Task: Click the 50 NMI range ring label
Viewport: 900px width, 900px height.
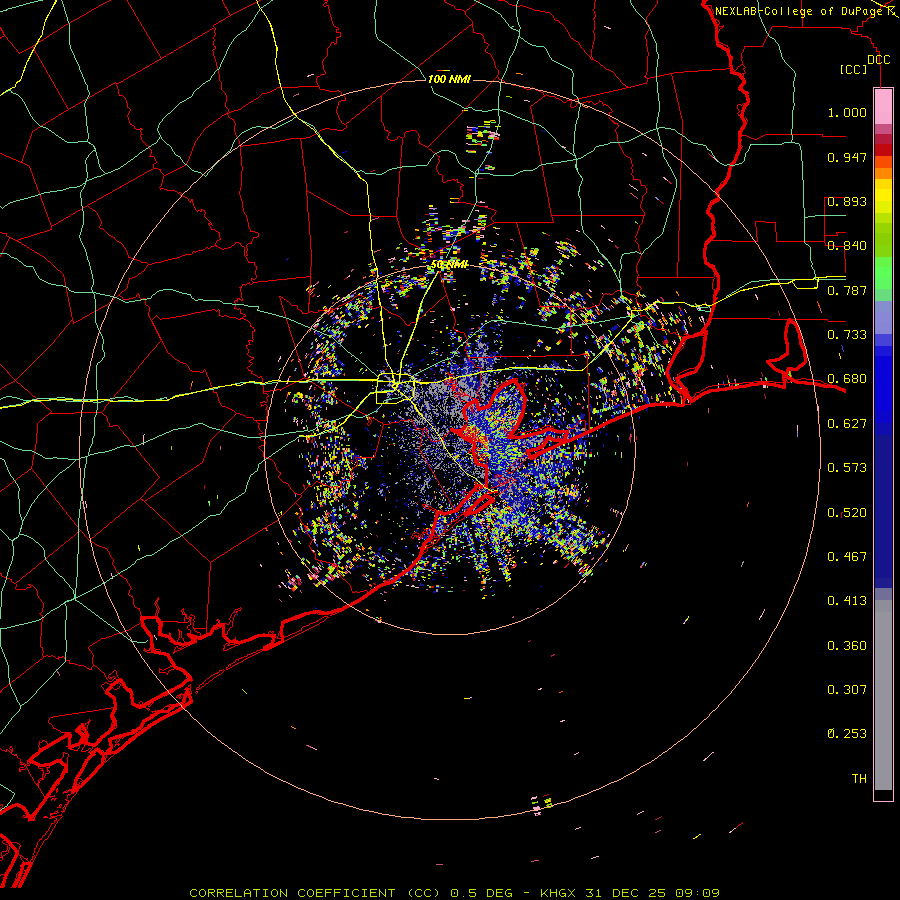Action: [449, 265]
